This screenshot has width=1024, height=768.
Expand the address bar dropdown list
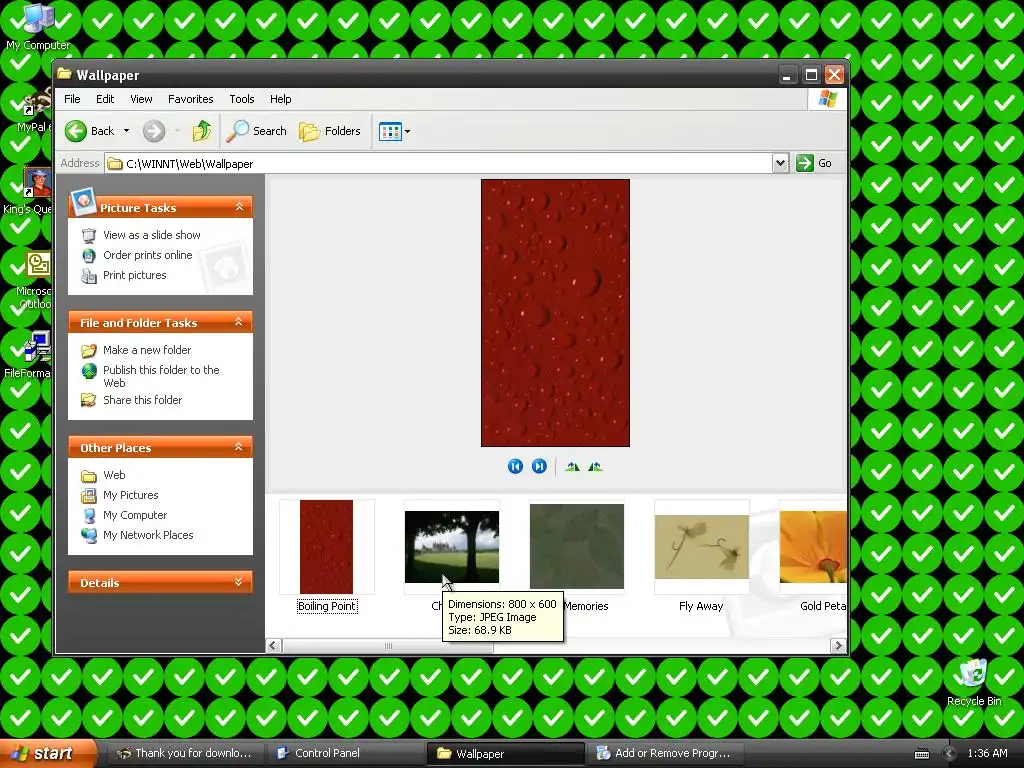click(780, 163)
